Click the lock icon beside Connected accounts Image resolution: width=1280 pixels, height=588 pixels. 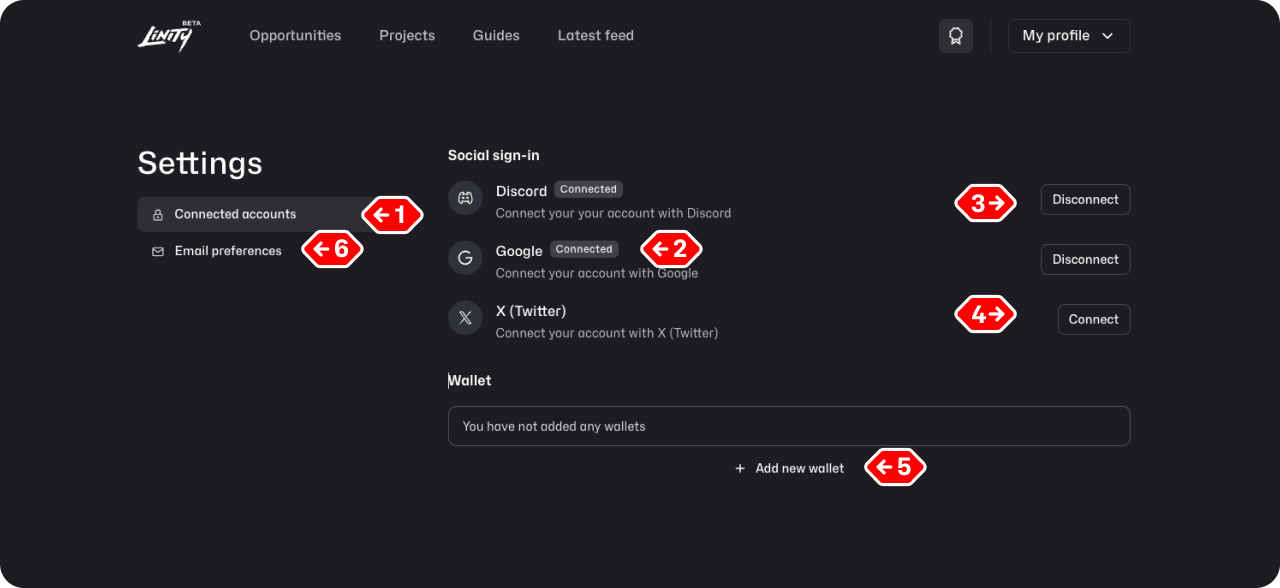[x=158, y=215]
